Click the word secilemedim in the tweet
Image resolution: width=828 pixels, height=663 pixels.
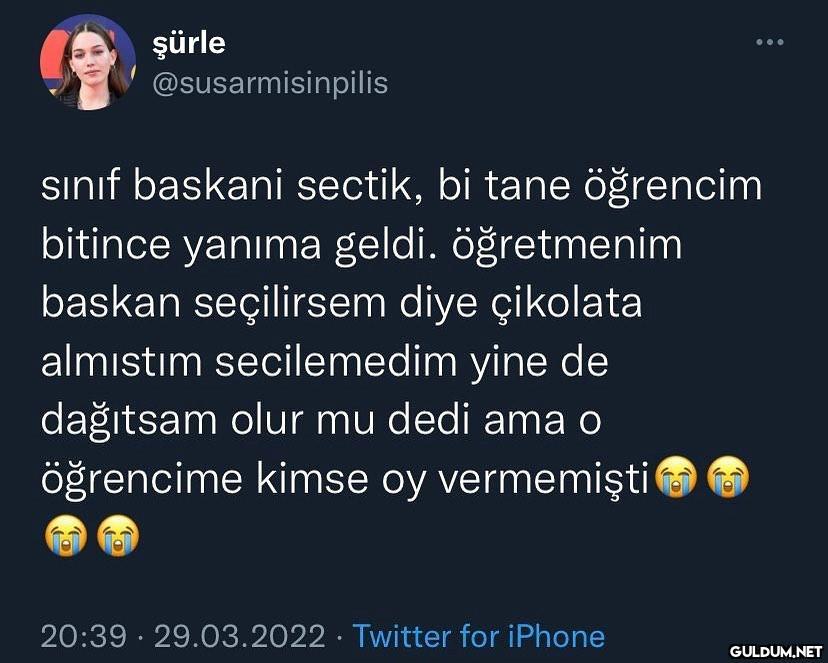point(336,362)
